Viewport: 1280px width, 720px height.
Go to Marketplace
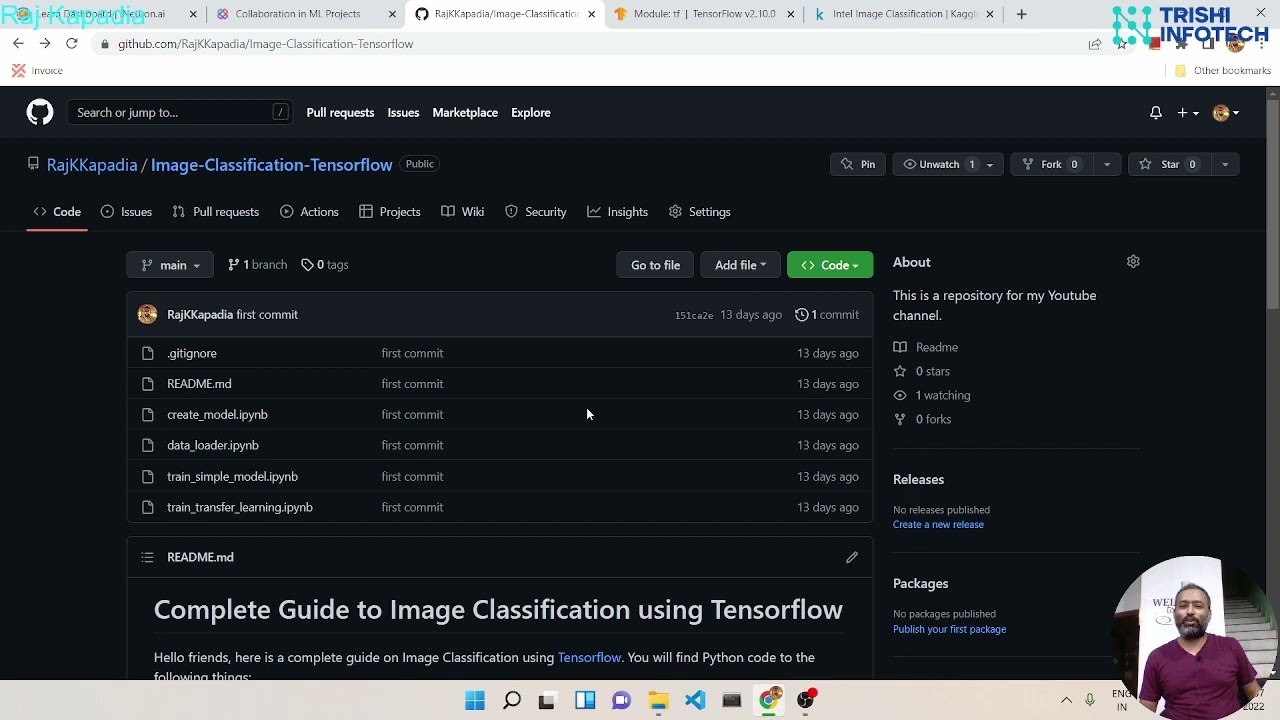465,112
